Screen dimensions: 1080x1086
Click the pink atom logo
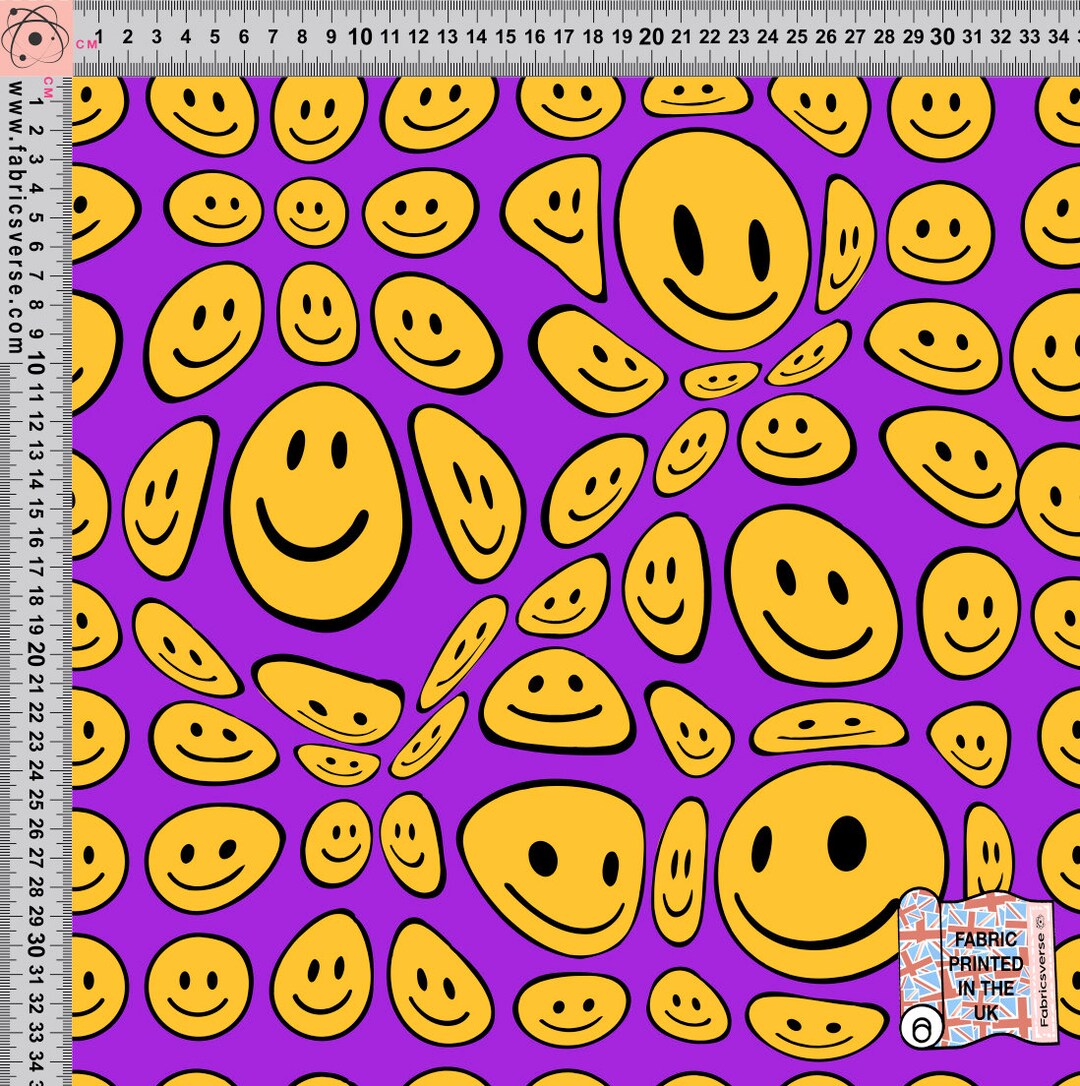(35, 40)
